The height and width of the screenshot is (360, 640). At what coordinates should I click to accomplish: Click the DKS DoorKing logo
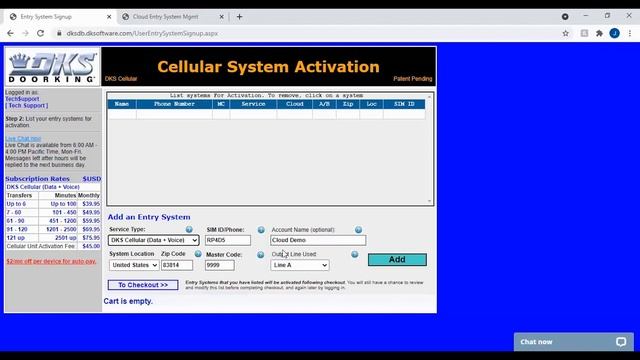[52, 67]
